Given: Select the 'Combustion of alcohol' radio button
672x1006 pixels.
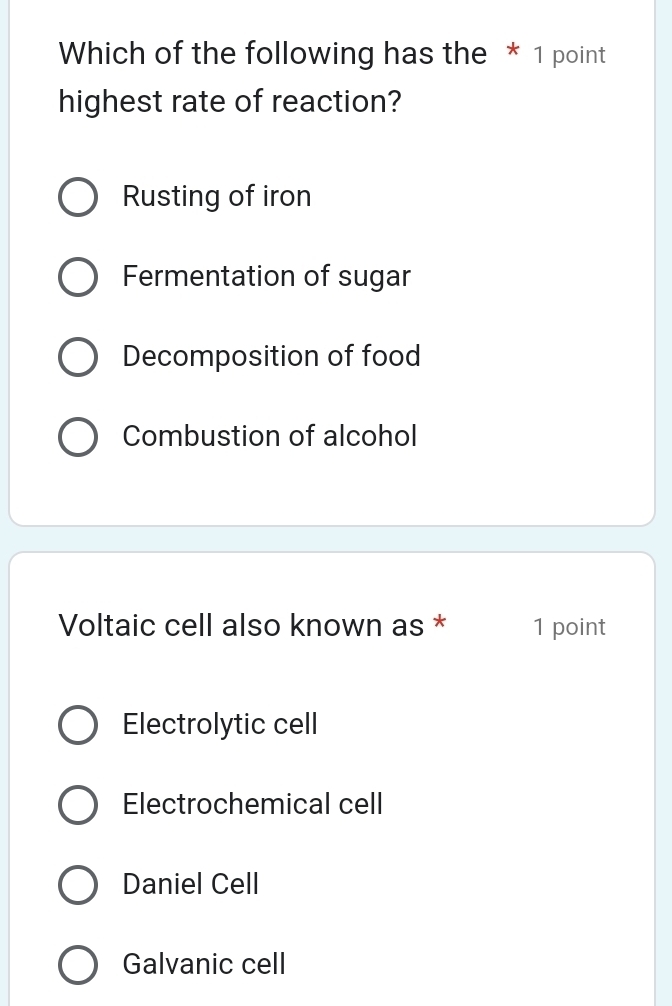Looking at the screenshot, I should coord(78,437).
